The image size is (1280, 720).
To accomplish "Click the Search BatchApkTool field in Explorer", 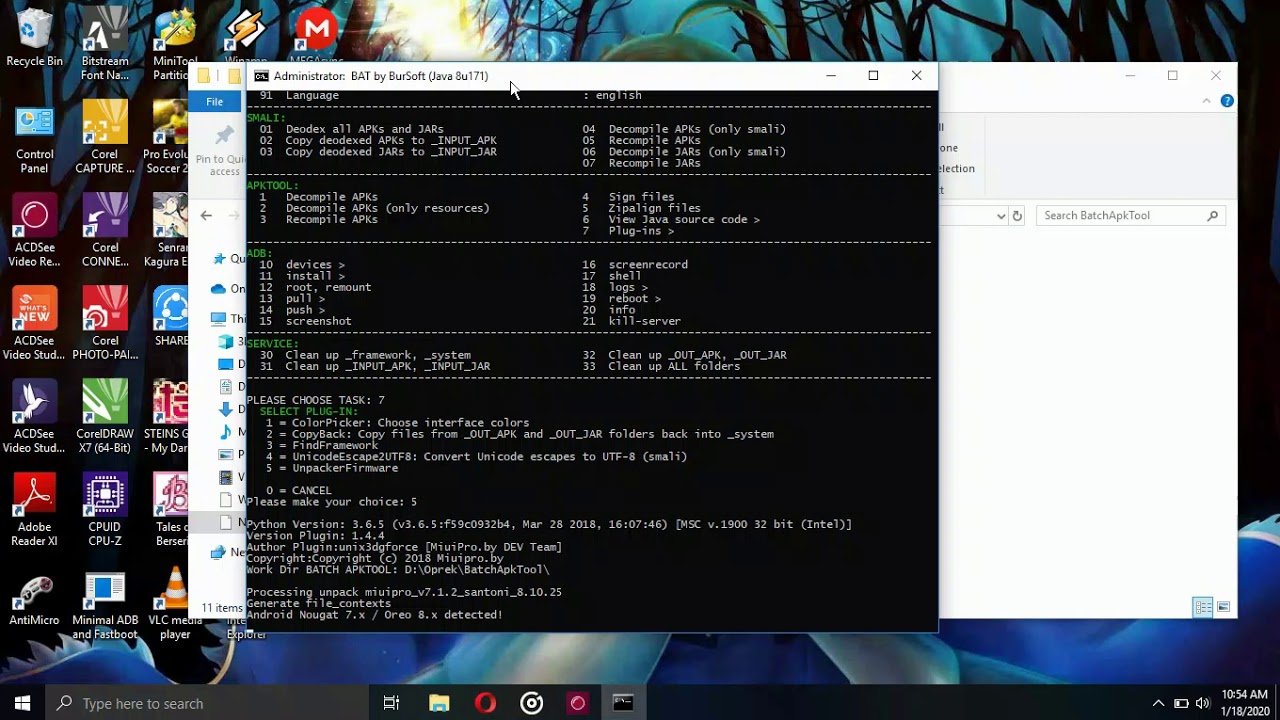I will point(1131,215).
